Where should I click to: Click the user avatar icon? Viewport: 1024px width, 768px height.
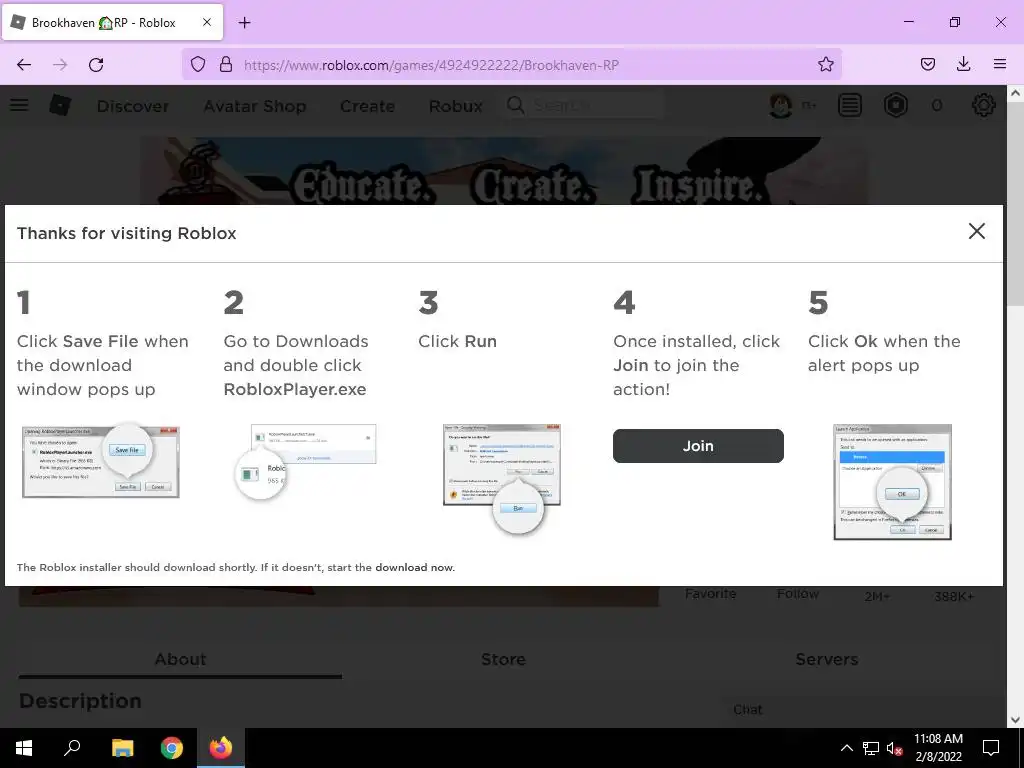pyautogui.click(x=780, y=105)
